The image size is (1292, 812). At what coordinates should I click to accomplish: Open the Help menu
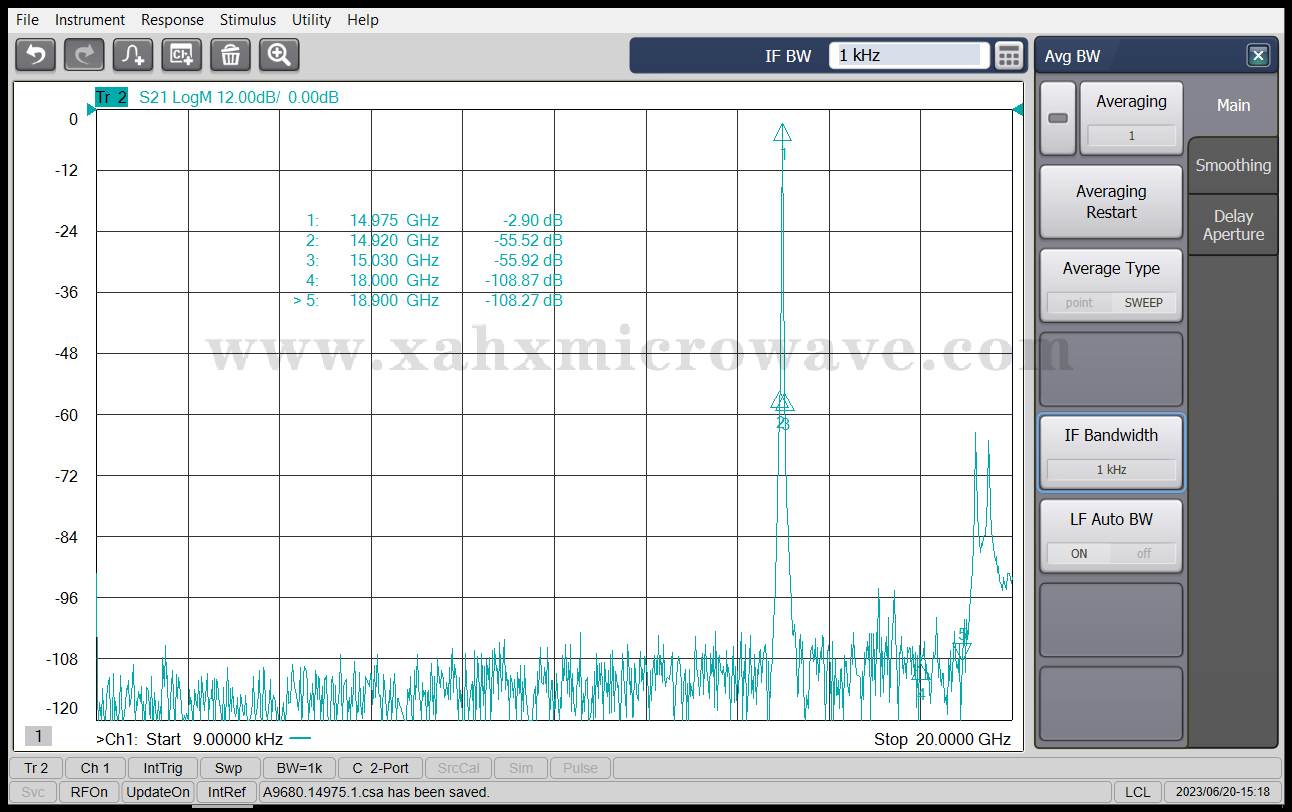(363, 20)
